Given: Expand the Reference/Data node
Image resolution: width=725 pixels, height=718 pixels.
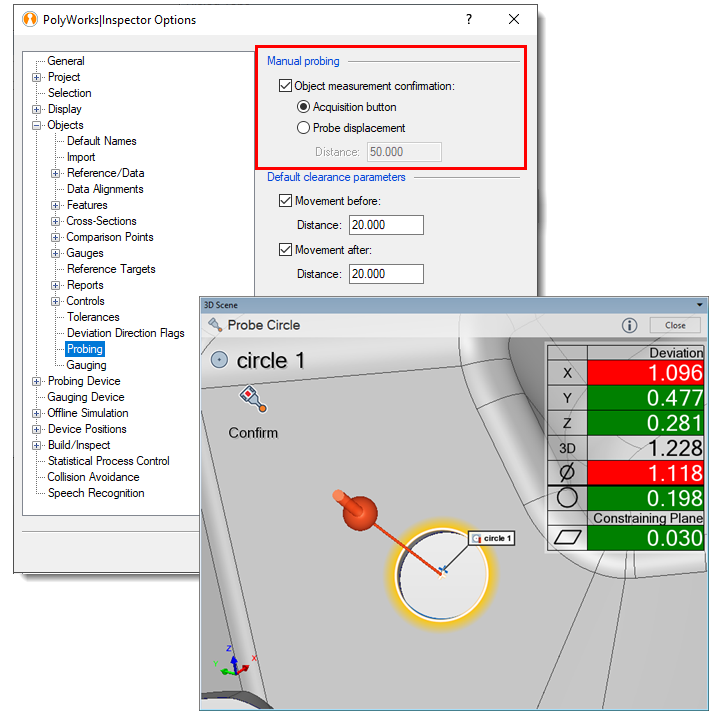Looking at the screenshot, I should coord(55,173).
